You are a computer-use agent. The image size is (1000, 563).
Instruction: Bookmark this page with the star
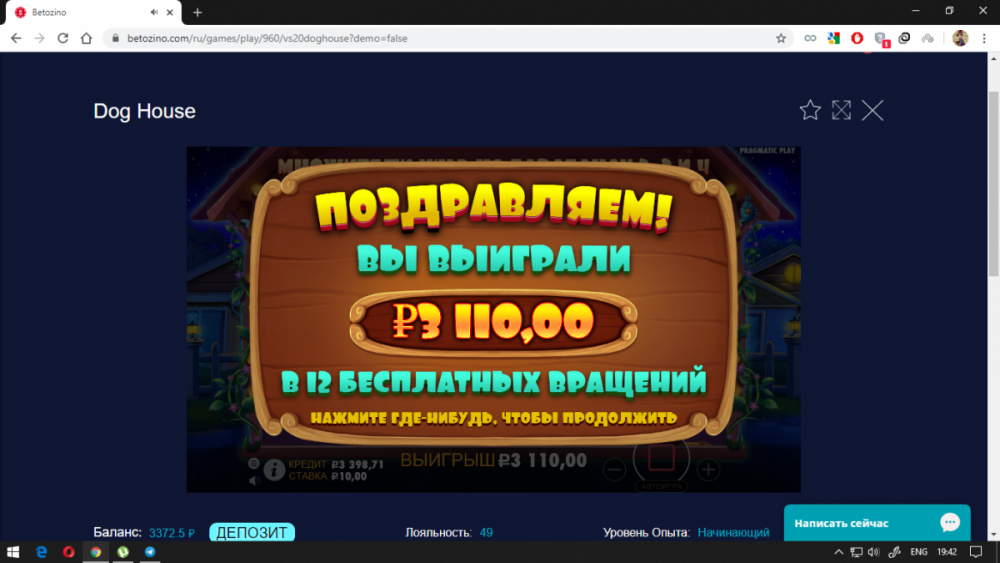[x=781, y=38]
